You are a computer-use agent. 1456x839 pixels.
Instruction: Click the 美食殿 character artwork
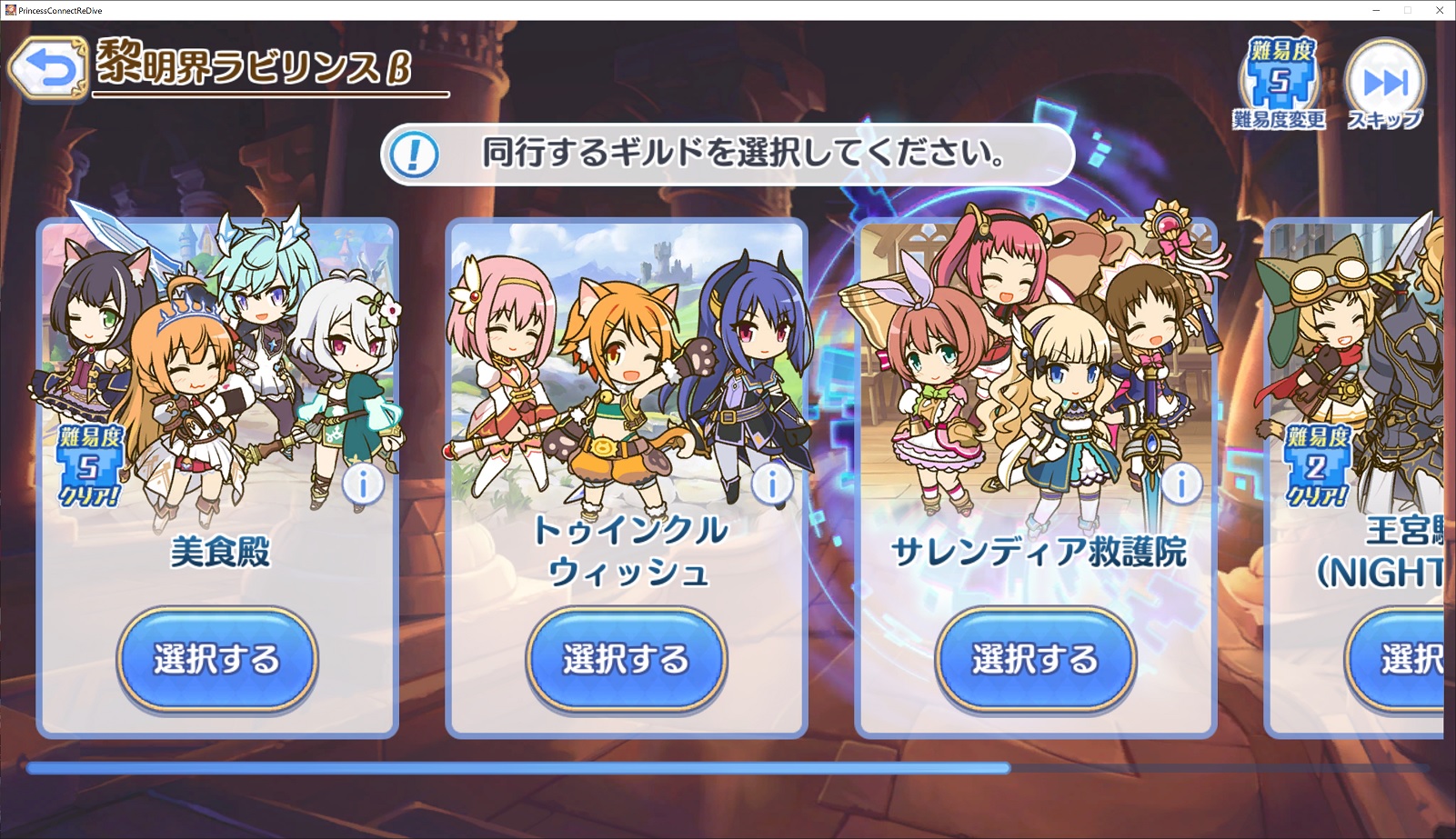coord(217,364)
